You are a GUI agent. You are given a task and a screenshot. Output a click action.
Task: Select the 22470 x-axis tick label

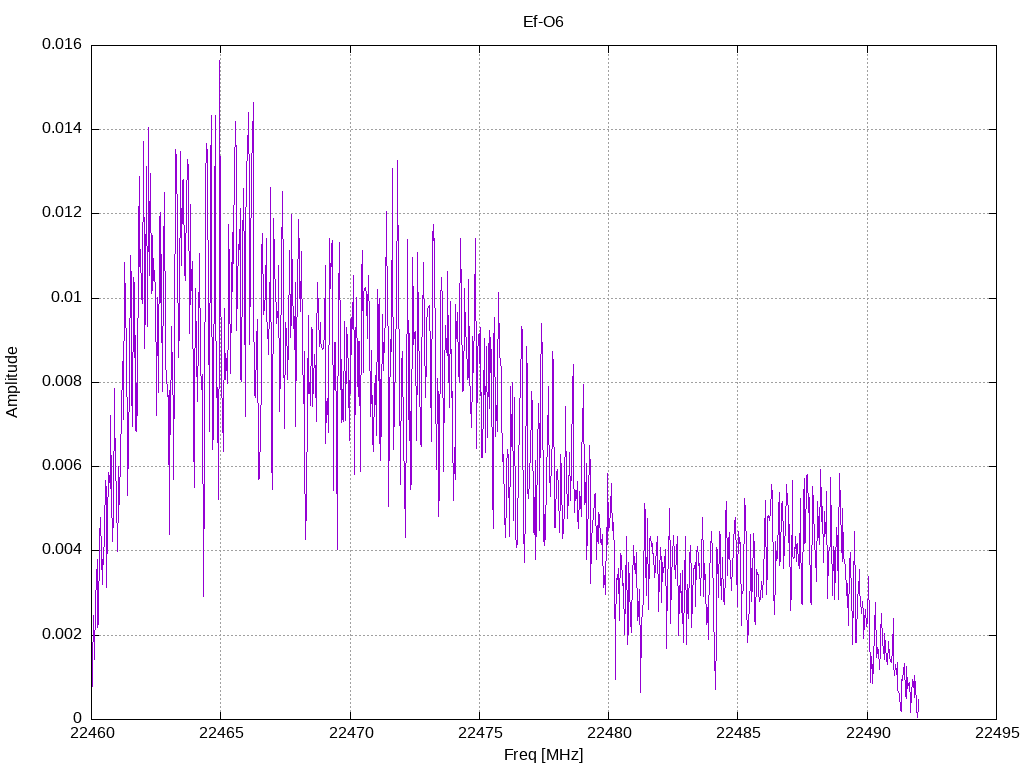click(350, 733)
